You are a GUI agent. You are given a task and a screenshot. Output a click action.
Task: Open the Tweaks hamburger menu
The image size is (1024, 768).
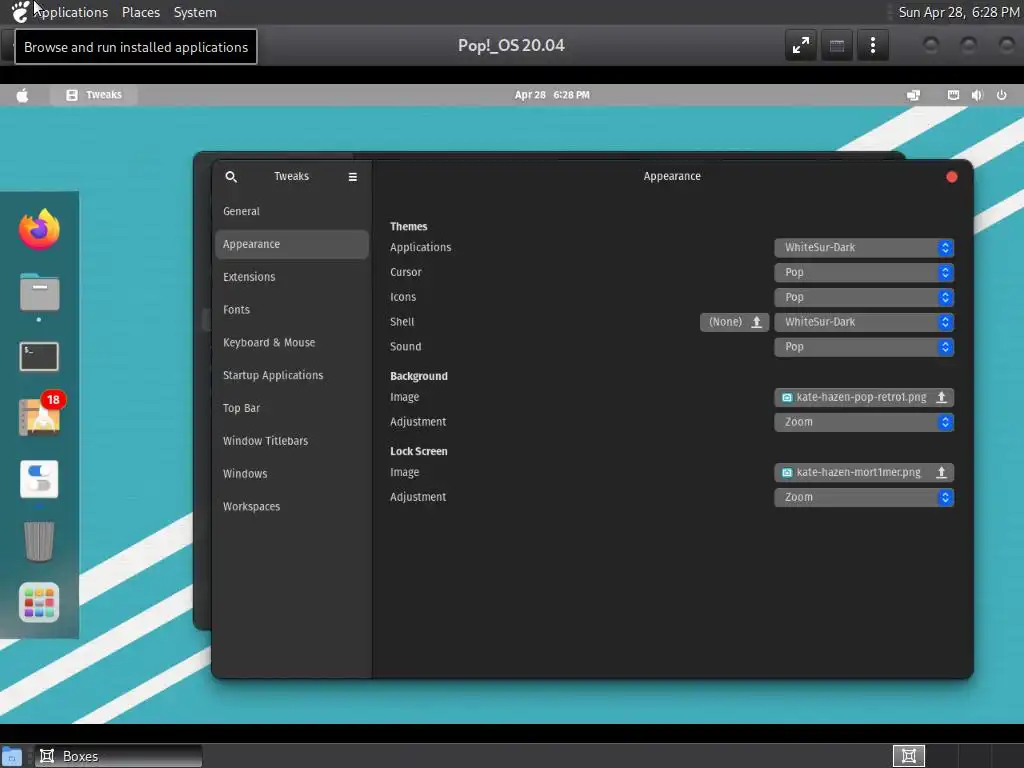[353, 176]
